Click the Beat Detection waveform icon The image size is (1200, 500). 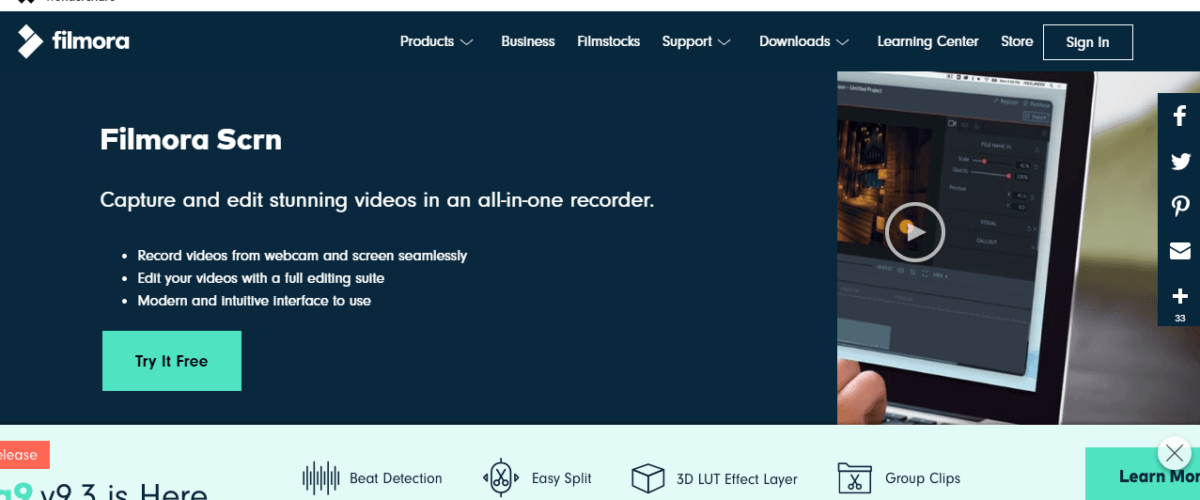coord(321,478)
